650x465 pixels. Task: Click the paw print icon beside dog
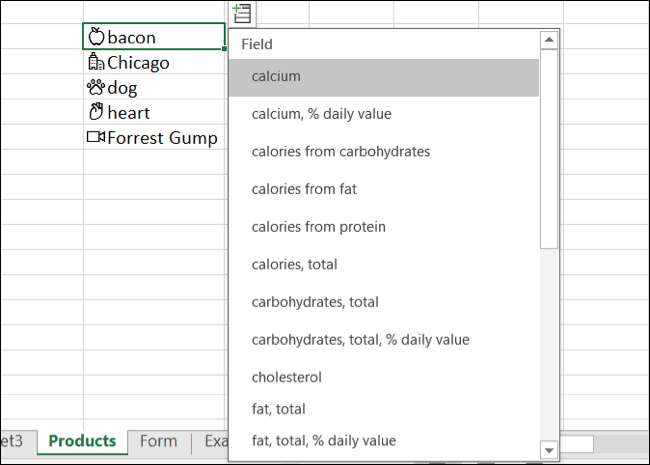[96, 88]
